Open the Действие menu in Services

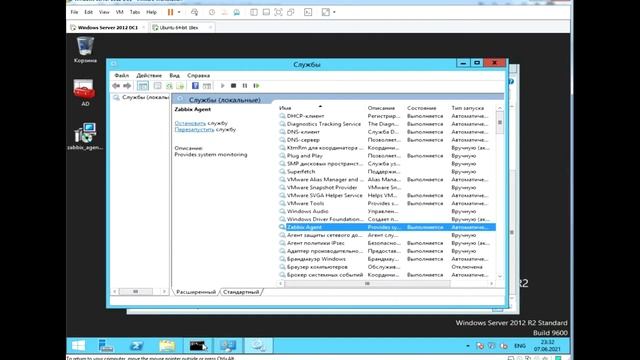click(149, 76)
